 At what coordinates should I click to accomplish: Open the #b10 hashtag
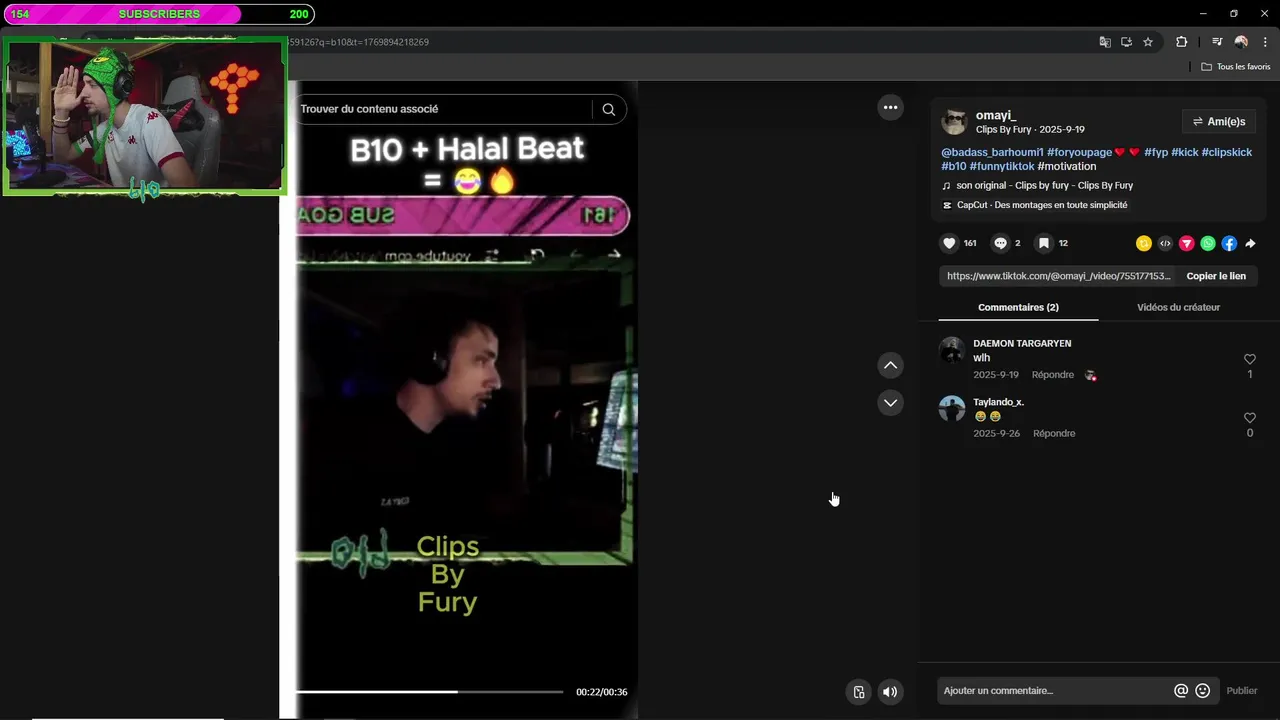click(954, 166)
